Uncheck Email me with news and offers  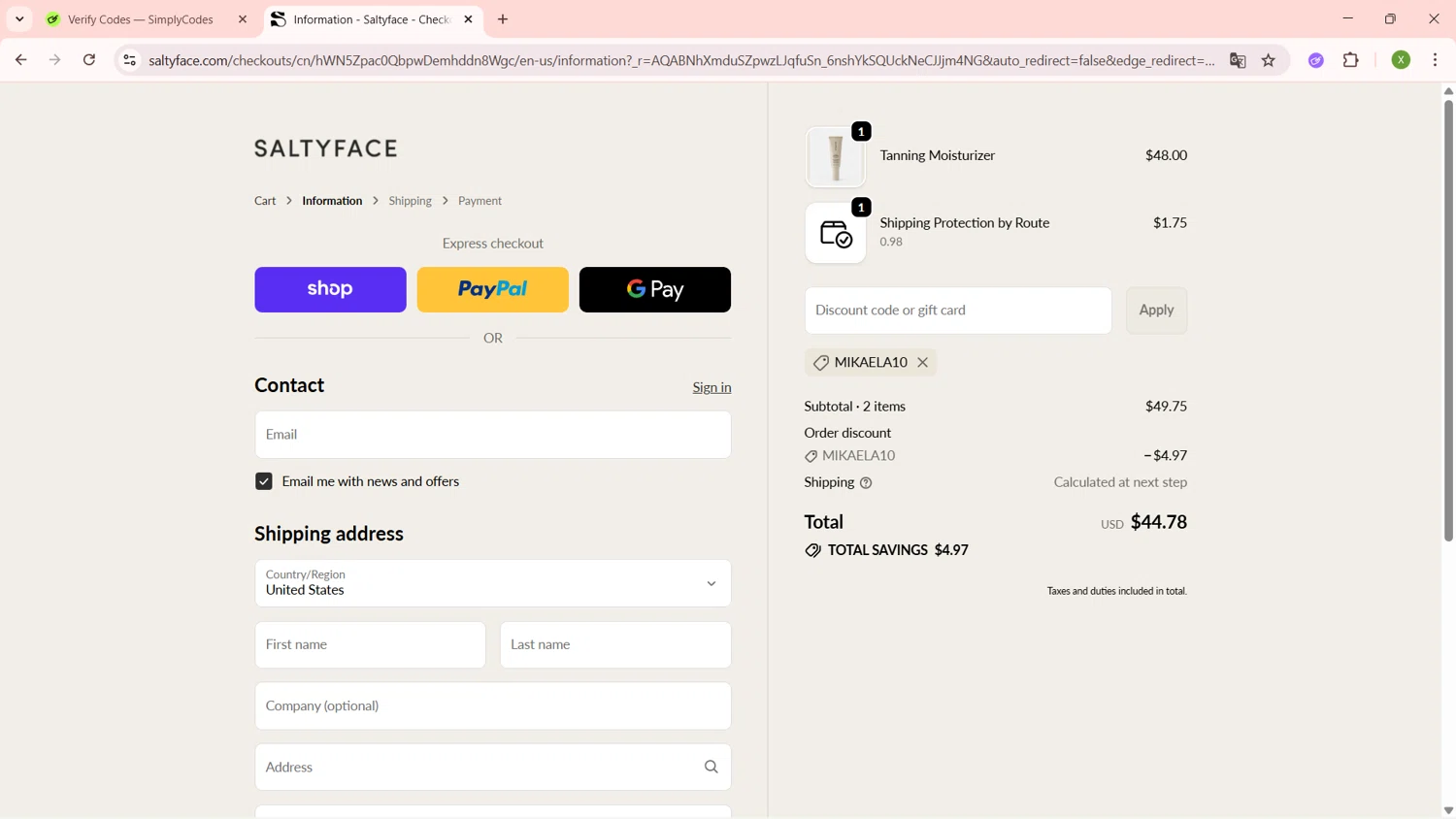[264, 481]
